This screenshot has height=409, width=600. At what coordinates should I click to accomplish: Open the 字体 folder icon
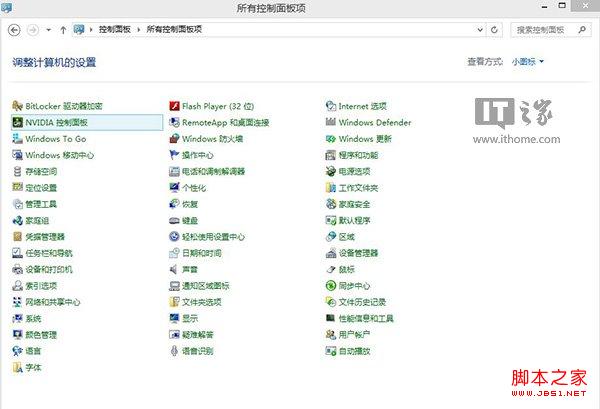point(18,367)
